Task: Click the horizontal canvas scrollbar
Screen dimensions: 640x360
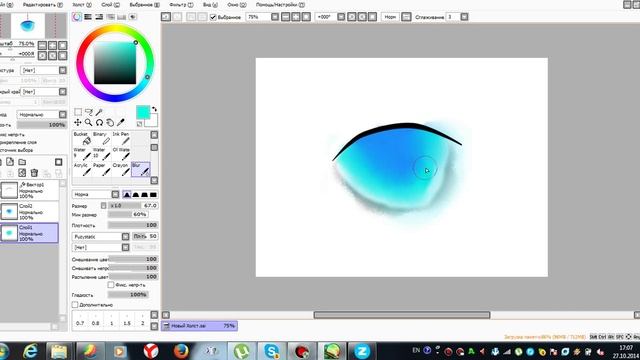Action: [x=402, y=315]
